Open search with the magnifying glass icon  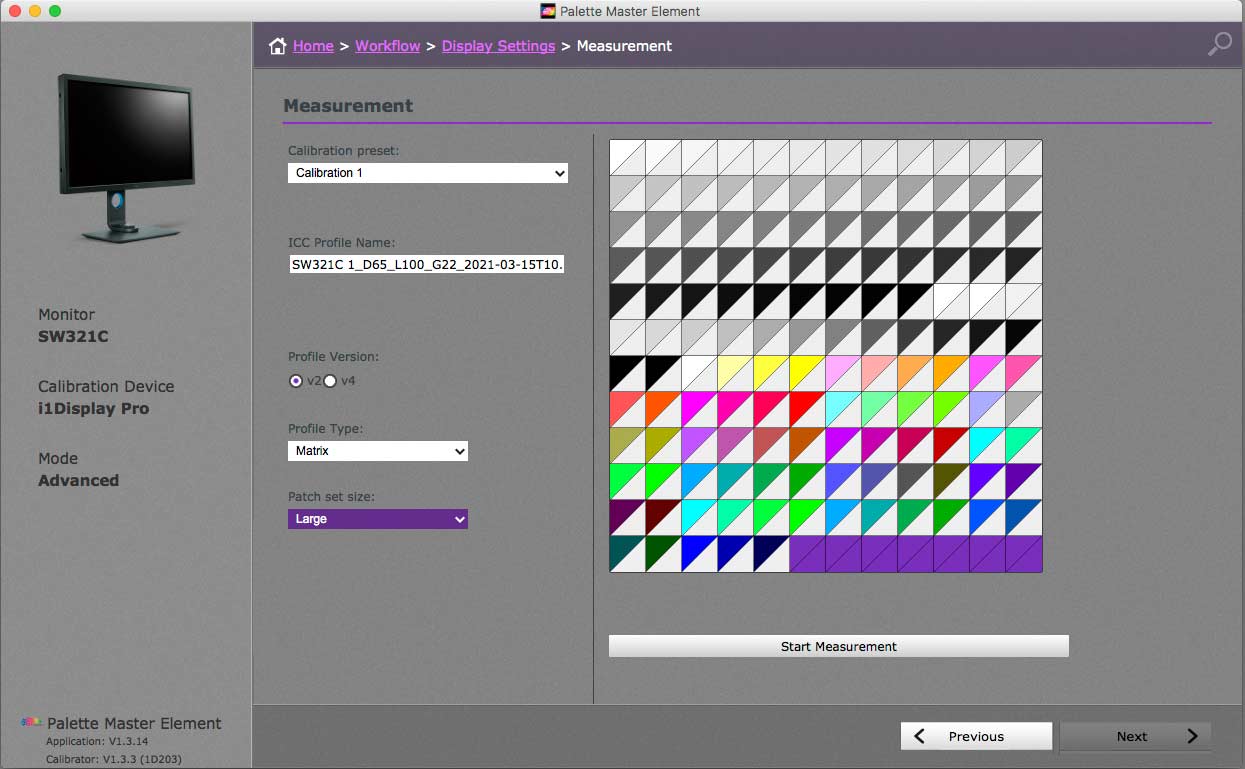click(x=1219, y=45)
